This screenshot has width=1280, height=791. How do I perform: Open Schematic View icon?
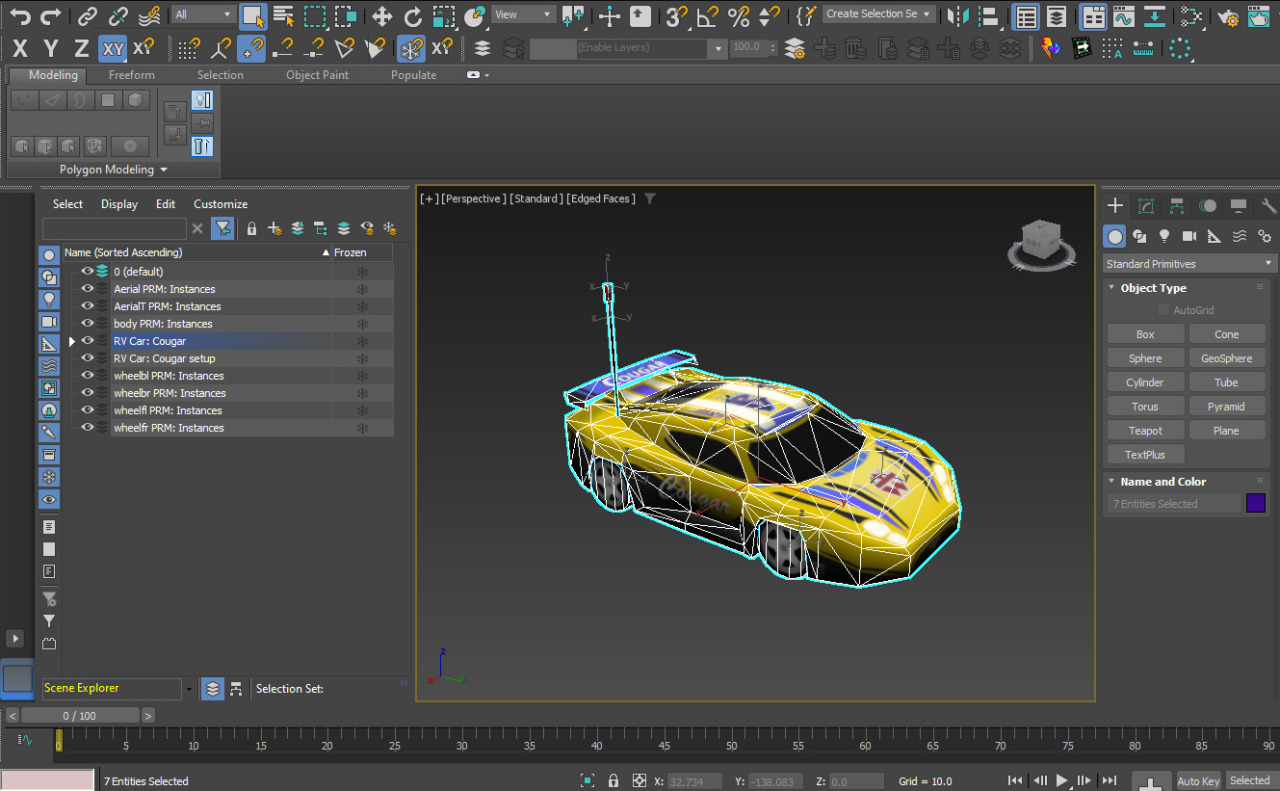point(1190,15)
